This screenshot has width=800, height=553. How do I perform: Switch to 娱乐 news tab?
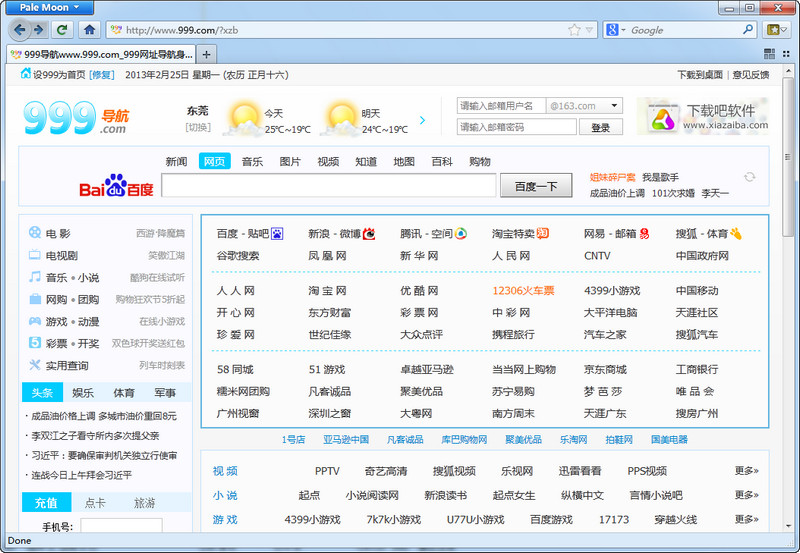pos(83,392)
